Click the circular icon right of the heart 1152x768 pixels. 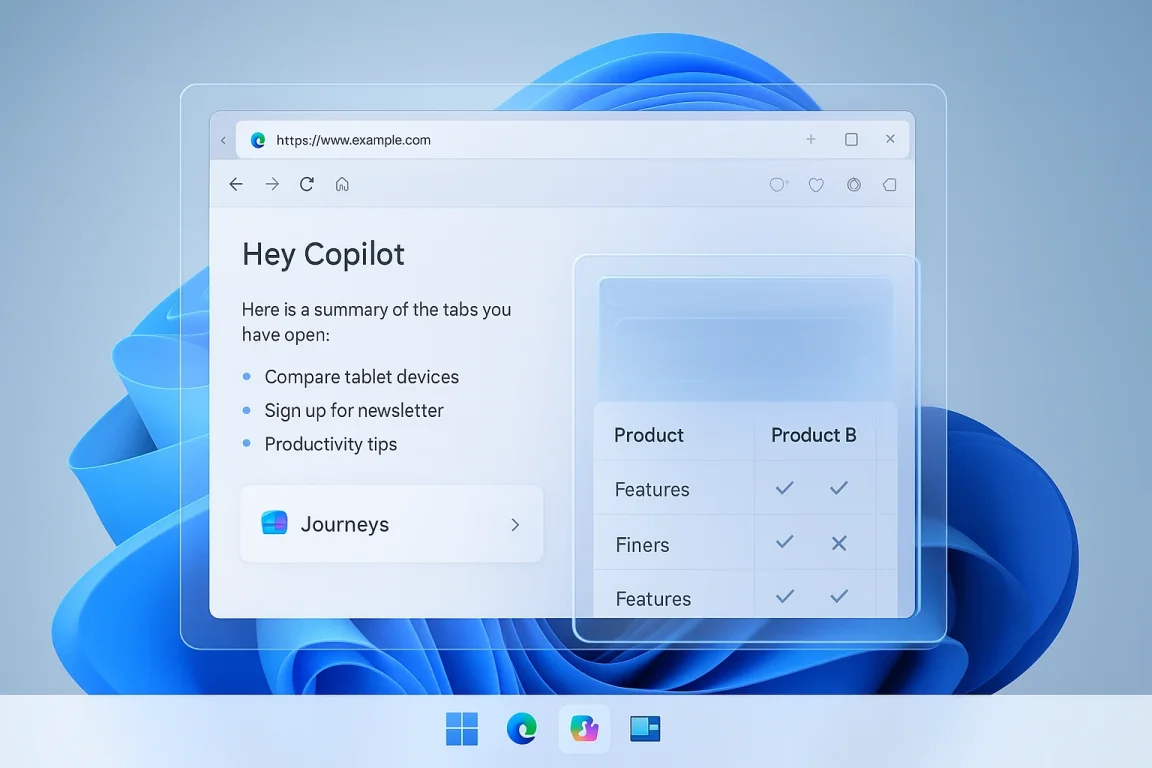(x=854, y=184)
